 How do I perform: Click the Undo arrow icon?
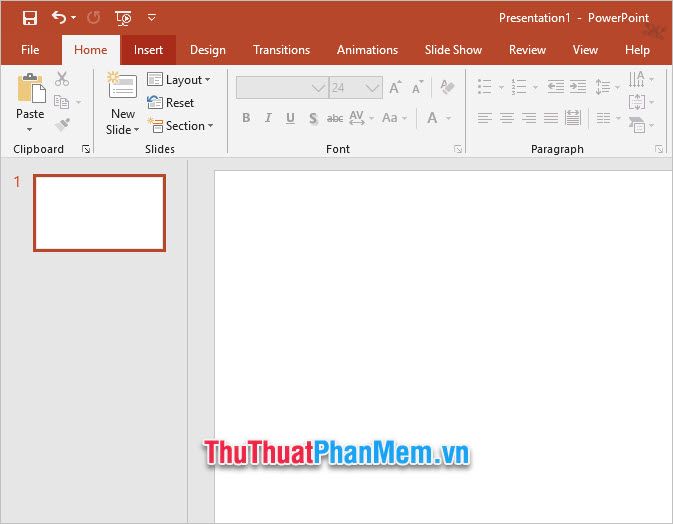coord(59,17)
